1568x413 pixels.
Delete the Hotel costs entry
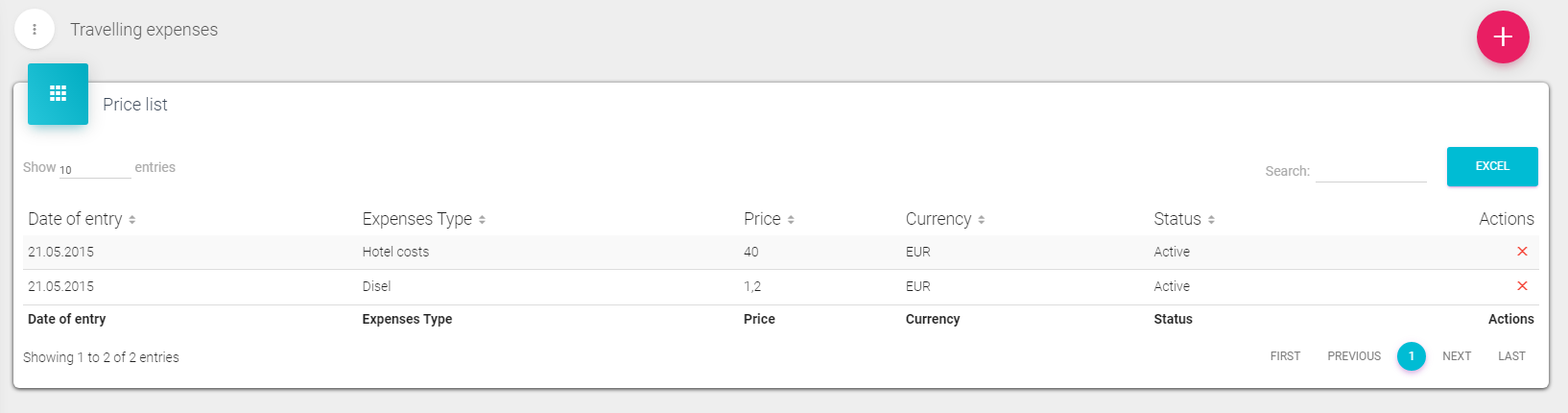click(1521, 252)
